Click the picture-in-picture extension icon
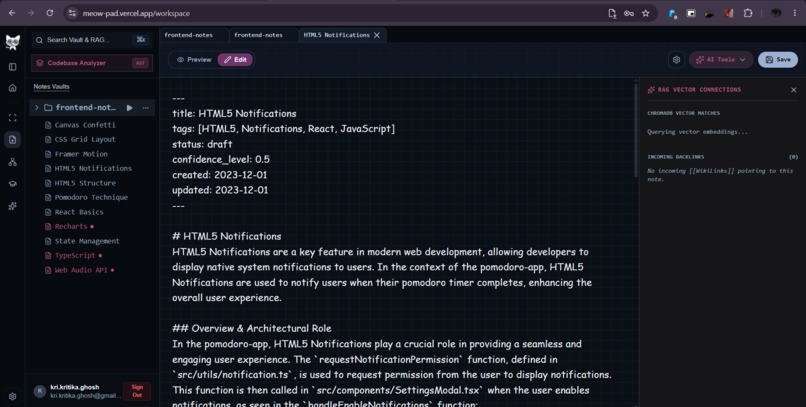 tap(691, 13)
